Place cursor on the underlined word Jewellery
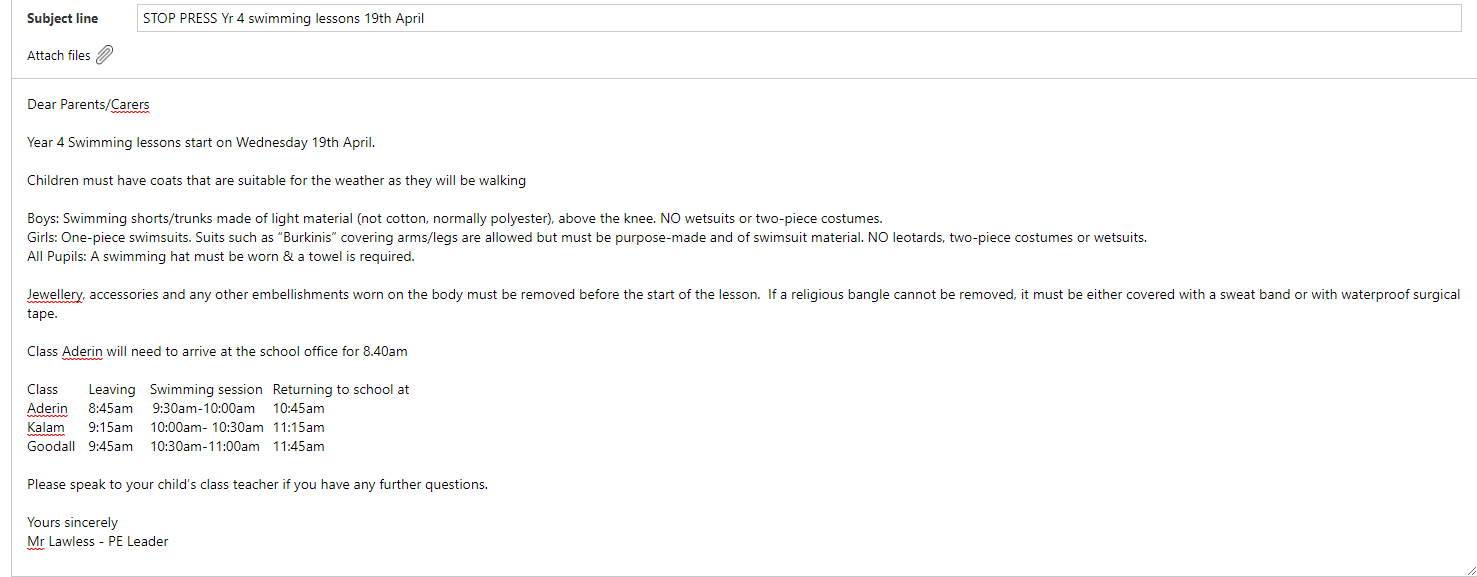The image size is (1477, 577). [55, 295]
